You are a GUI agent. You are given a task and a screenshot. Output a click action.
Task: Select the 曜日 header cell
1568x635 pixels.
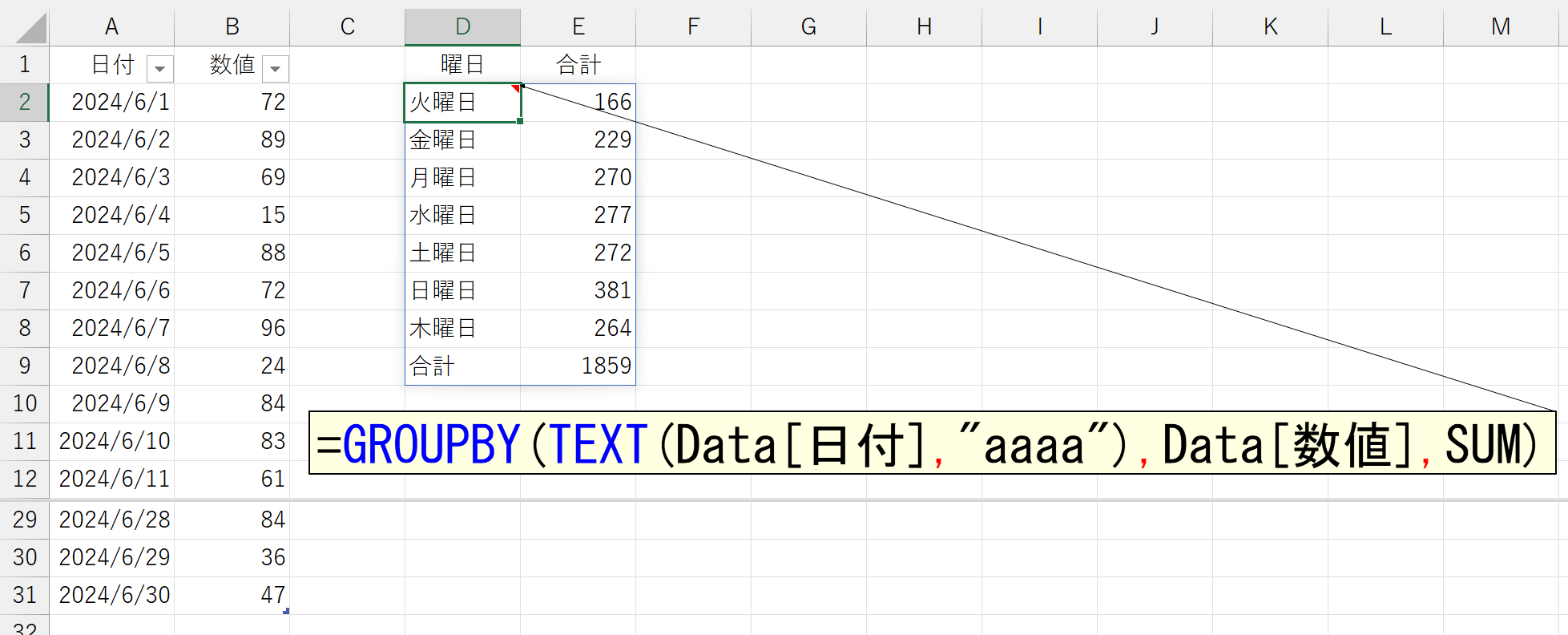tap(462, 65)
